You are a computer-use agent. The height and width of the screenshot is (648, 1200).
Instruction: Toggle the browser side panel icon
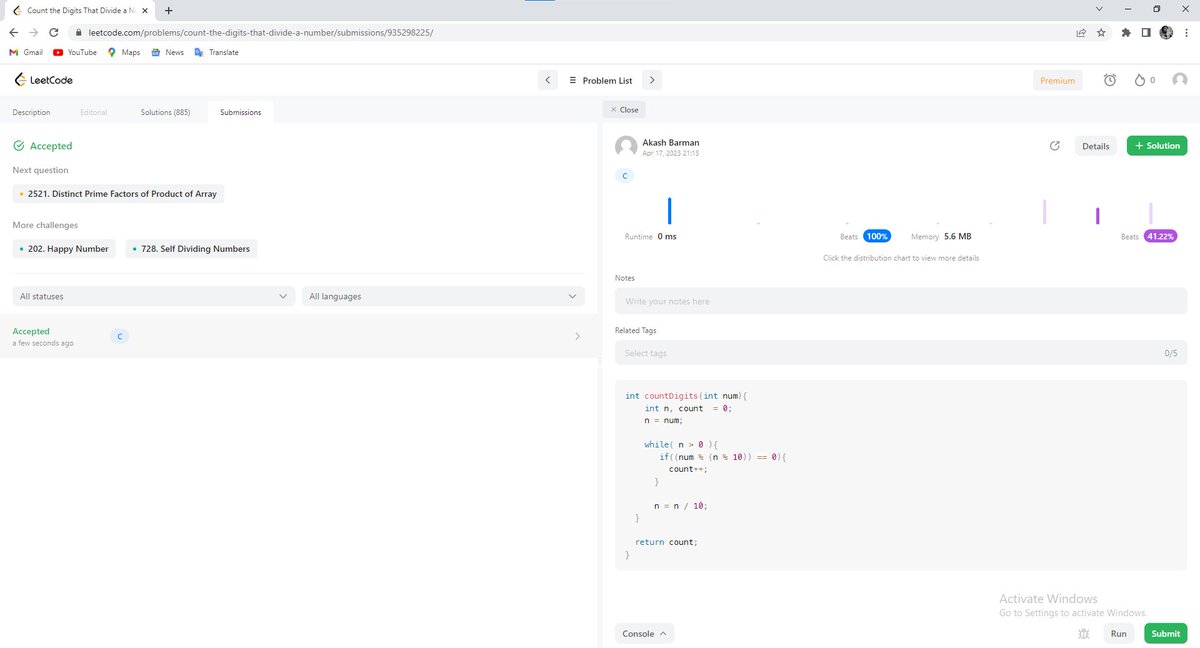click(x=1146, y=32)
